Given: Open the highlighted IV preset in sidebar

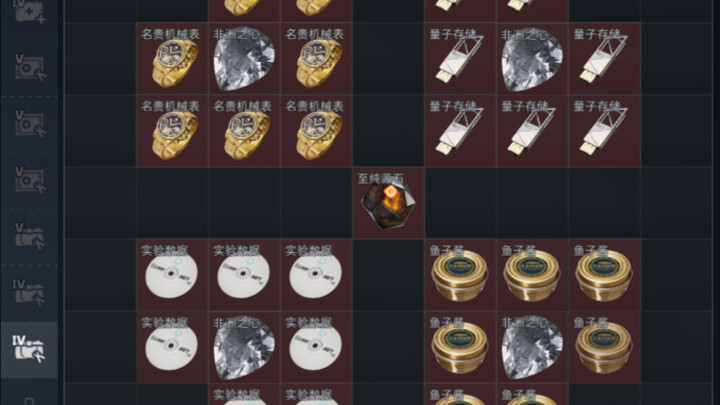Looking at the screenshot, I should tap(29, 350).
